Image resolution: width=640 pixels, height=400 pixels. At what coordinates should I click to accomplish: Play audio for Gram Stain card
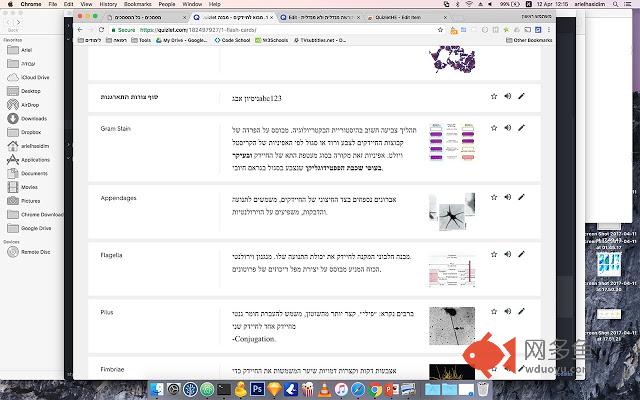tap(507, 128)
